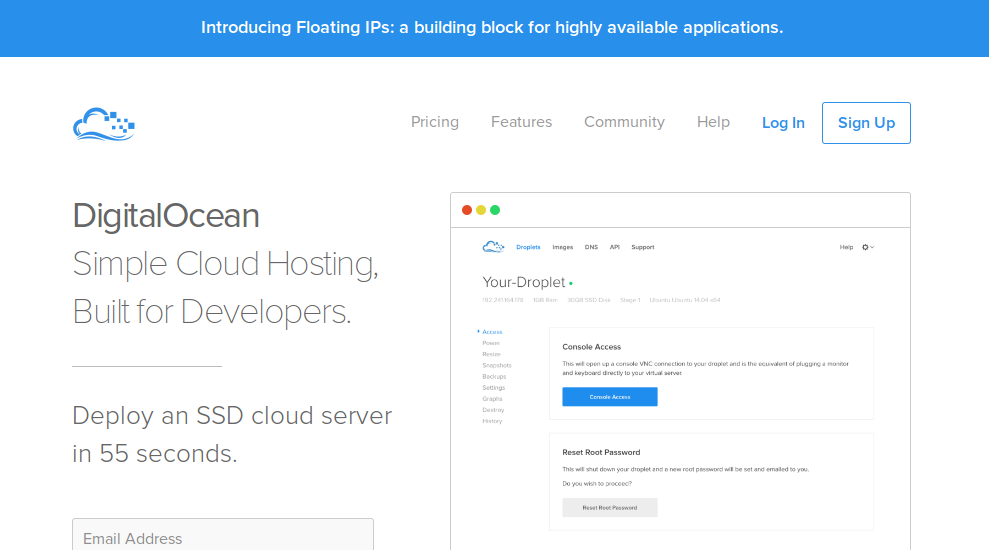Viewport: 989px width, 550px height.
Task: Select Backups in the droplet sidebar
Action: [494, 377]
